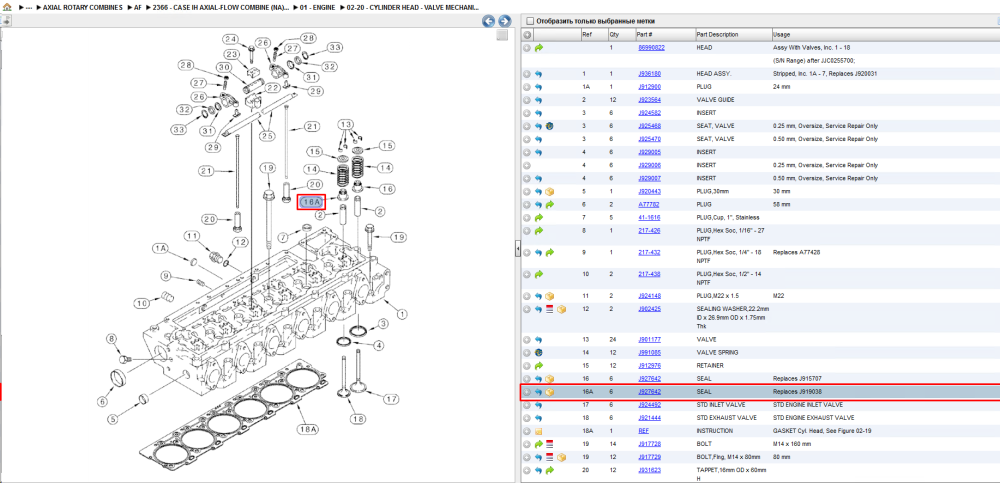Open part number link 86990822

tap(651, 48)
